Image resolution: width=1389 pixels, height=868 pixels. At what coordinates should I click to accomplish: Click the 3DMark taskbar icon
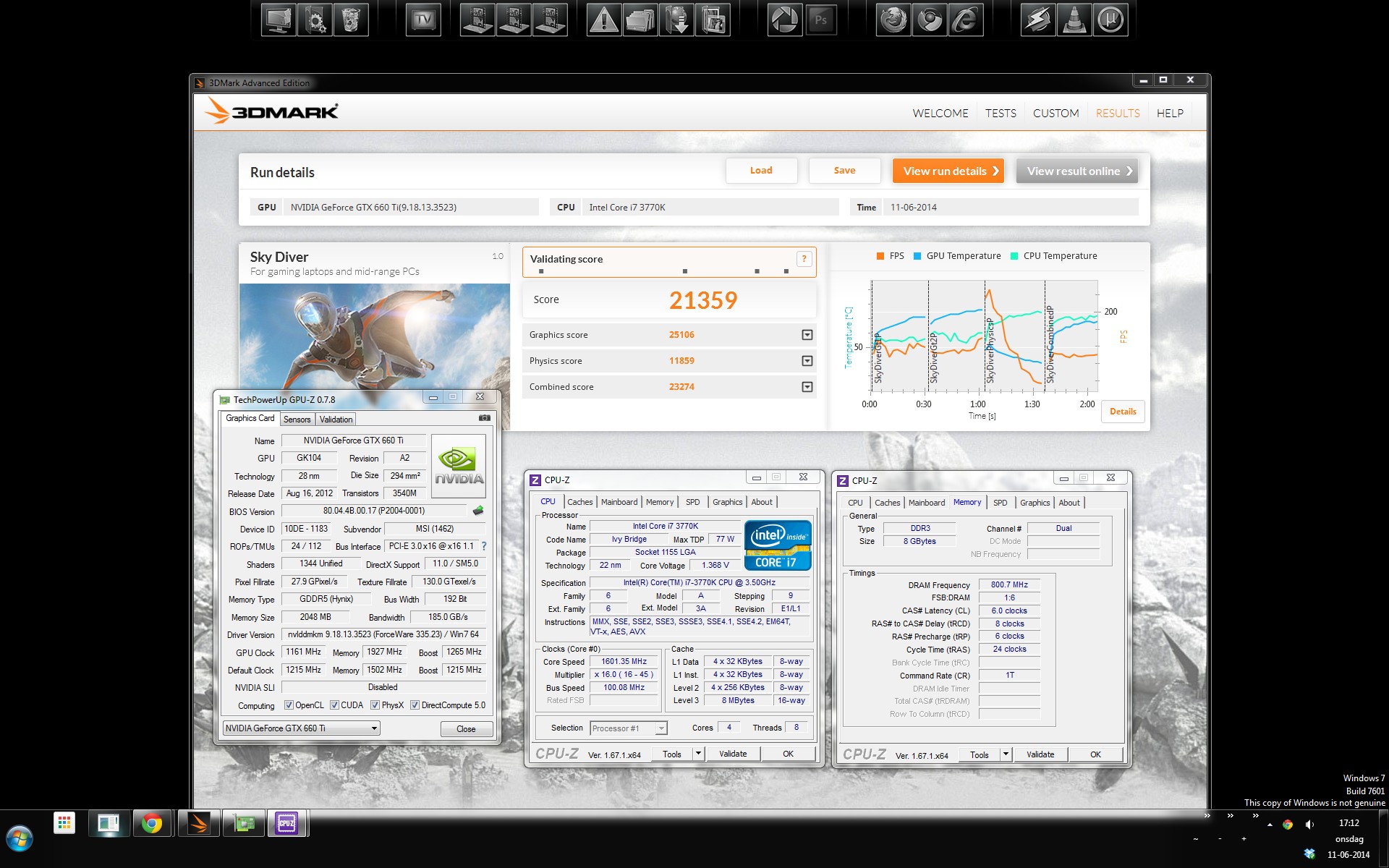pos(198,823)
